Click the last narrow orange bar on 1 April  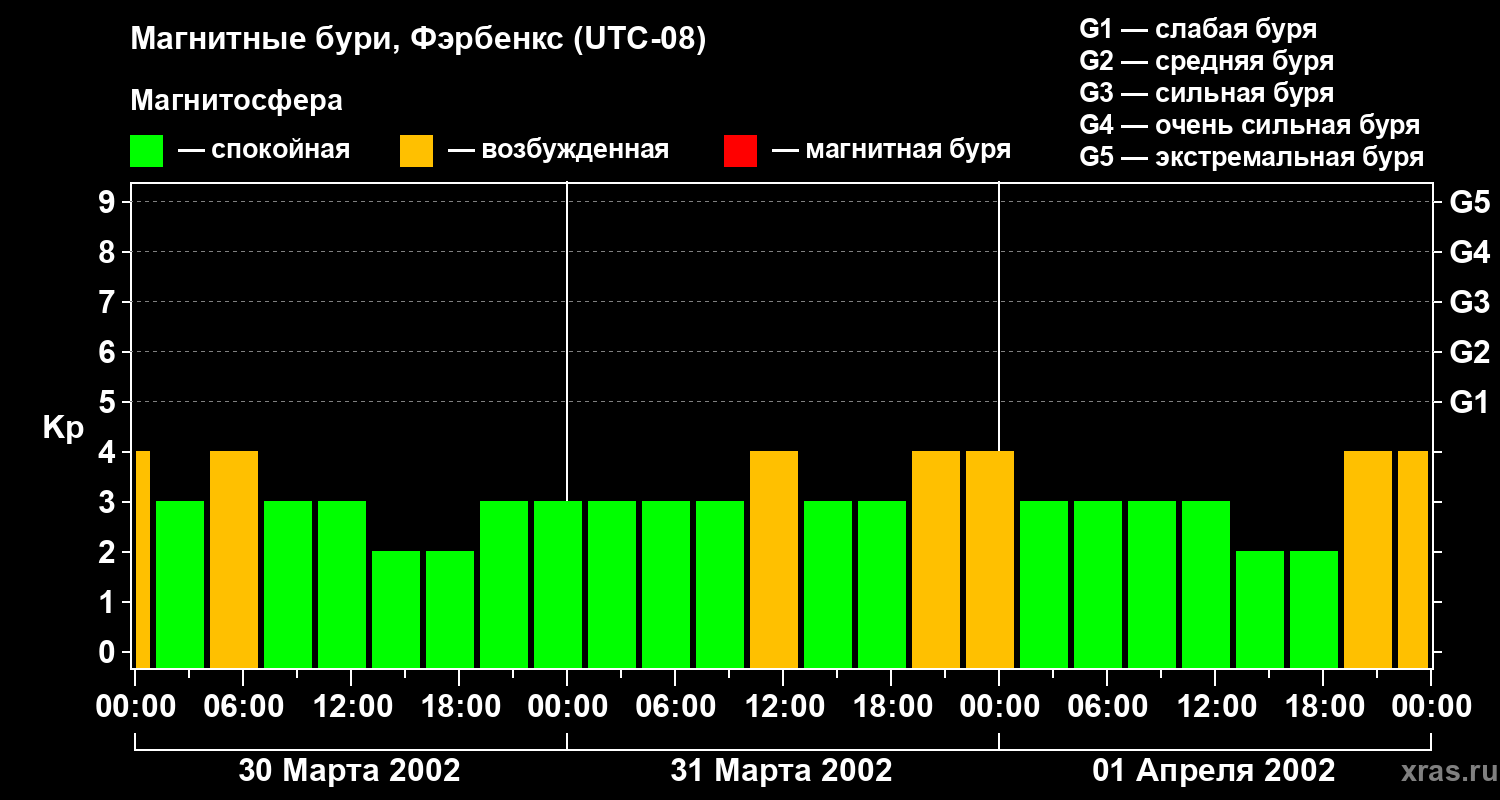tap(1413, 559)
